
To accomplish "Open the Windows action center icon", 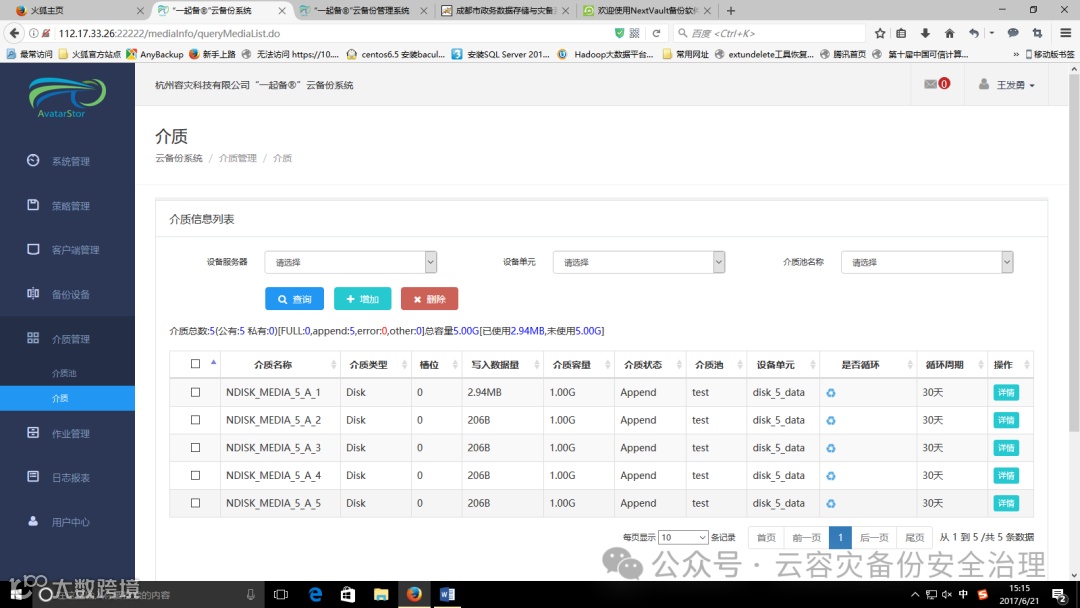I will click(1060, 595).
